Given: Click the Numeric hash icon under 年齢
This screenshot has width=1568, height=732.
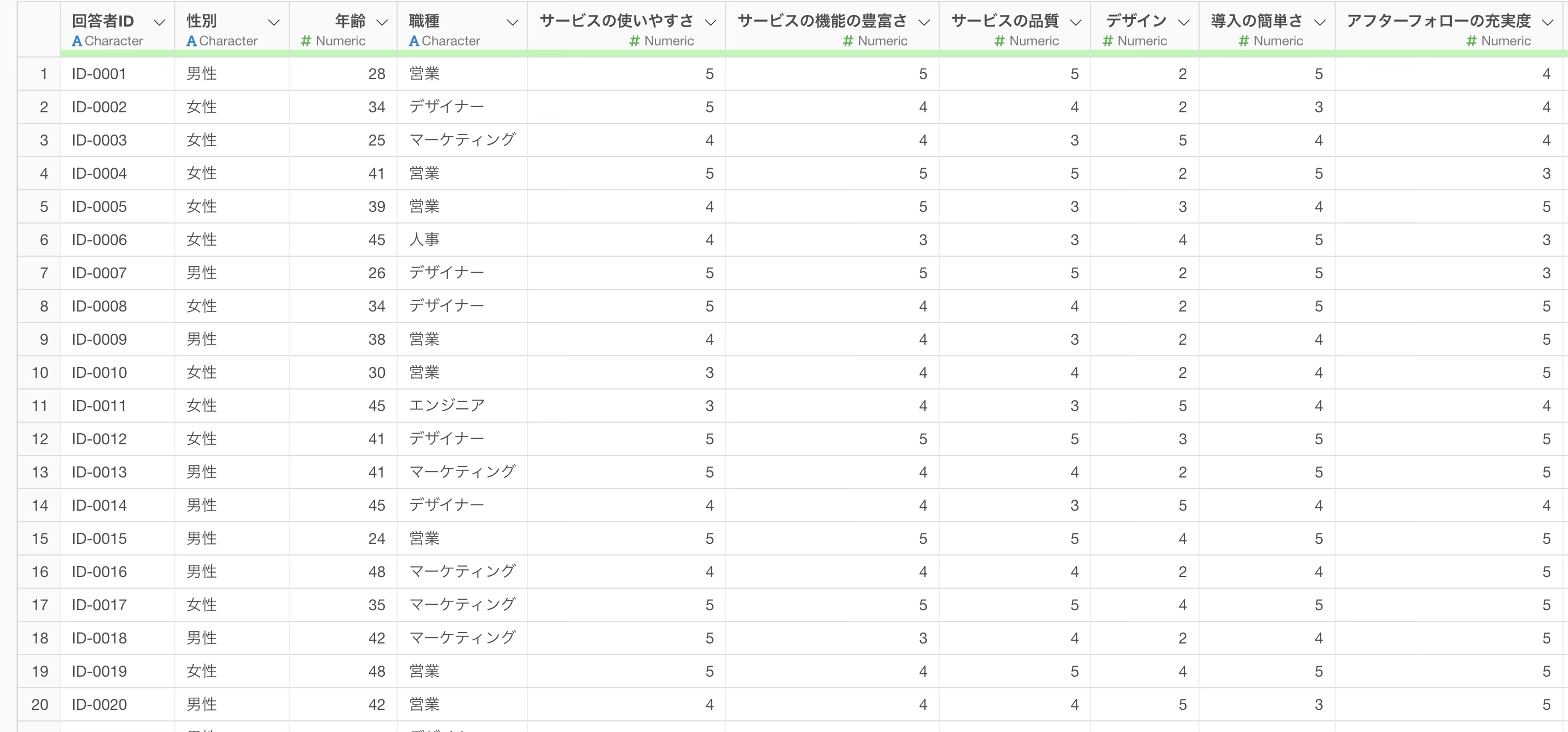Looking at the screenshot, I should click(x=306, y=41).
